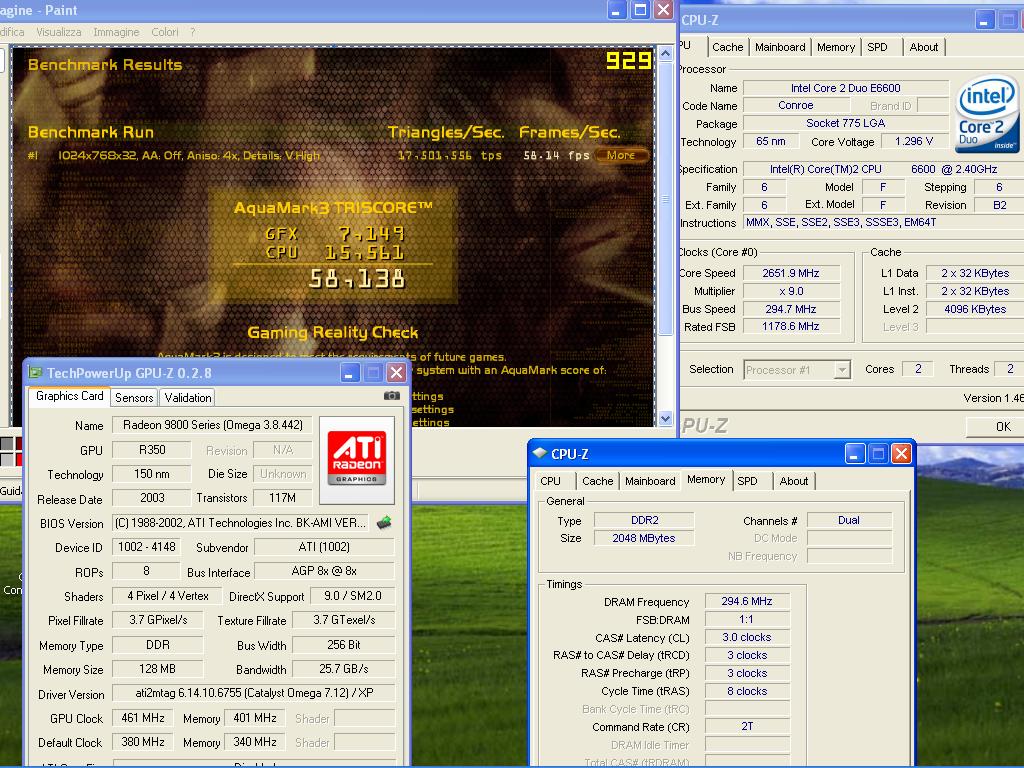The width and height of the screenshot is (1024, 768).
Task: Select Cache tab in CPU-Z Memory window
Action: coord(598,481)
